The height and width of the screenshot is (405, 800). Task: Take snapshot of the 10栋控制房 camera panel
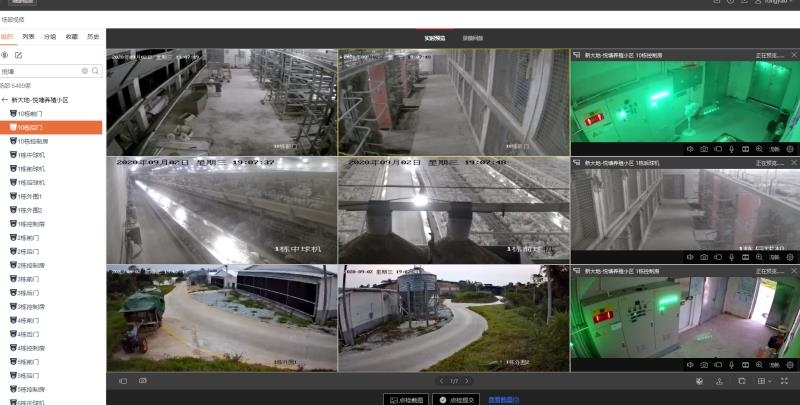tap(704, 149)
